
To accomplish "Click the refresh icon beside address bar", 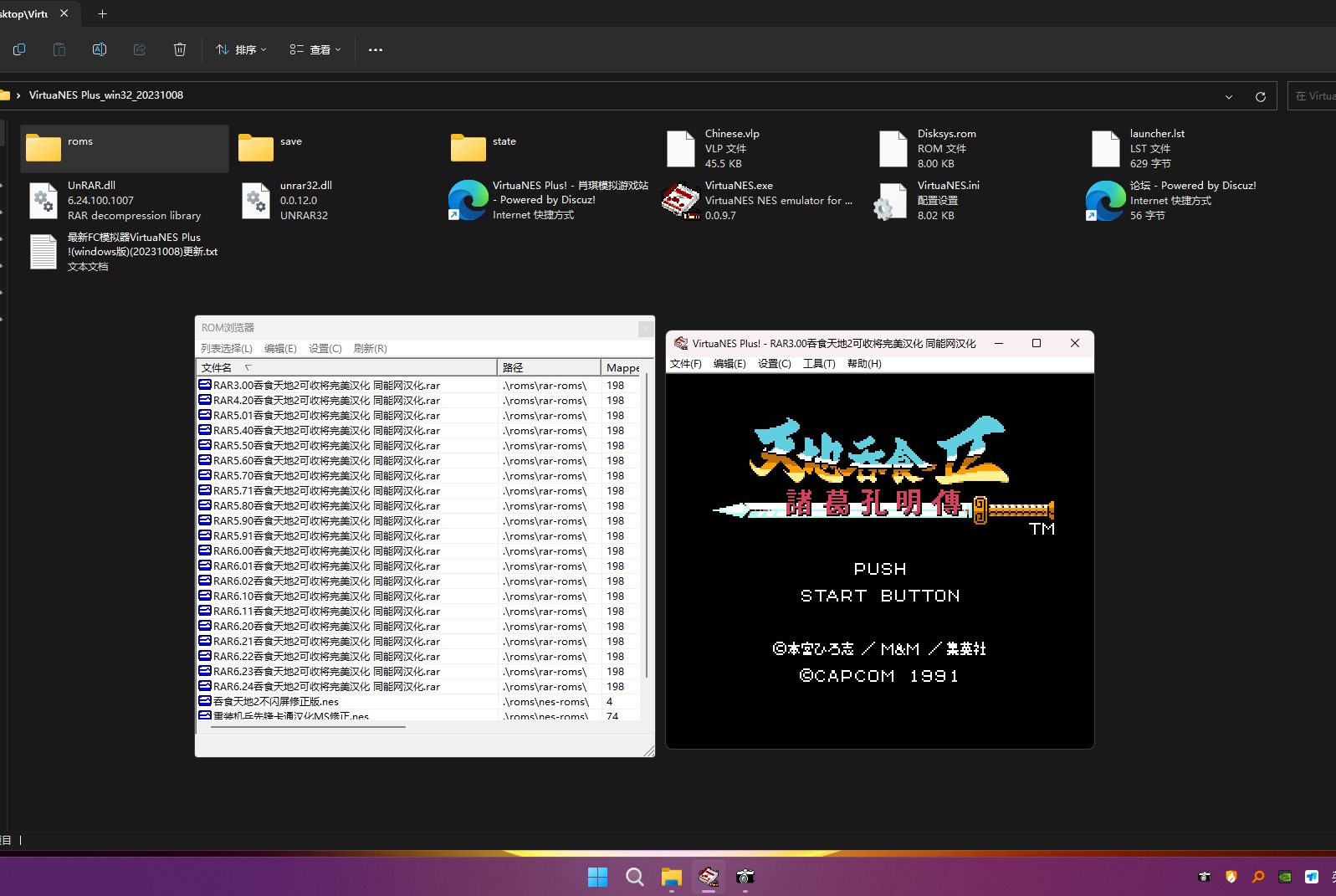I will (1261, 96).
